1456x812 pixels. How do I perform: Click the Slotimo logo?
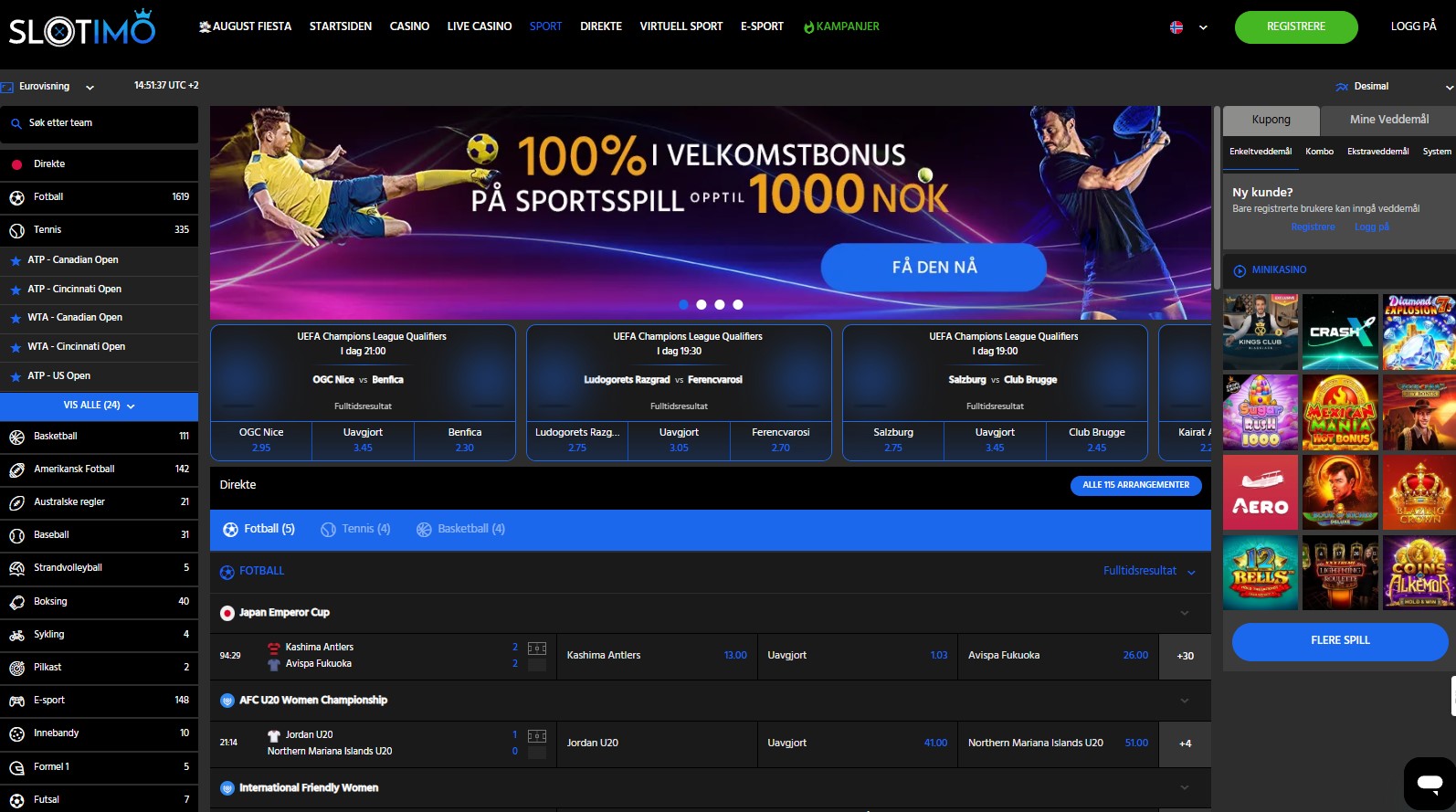click(x=82, y=28)
